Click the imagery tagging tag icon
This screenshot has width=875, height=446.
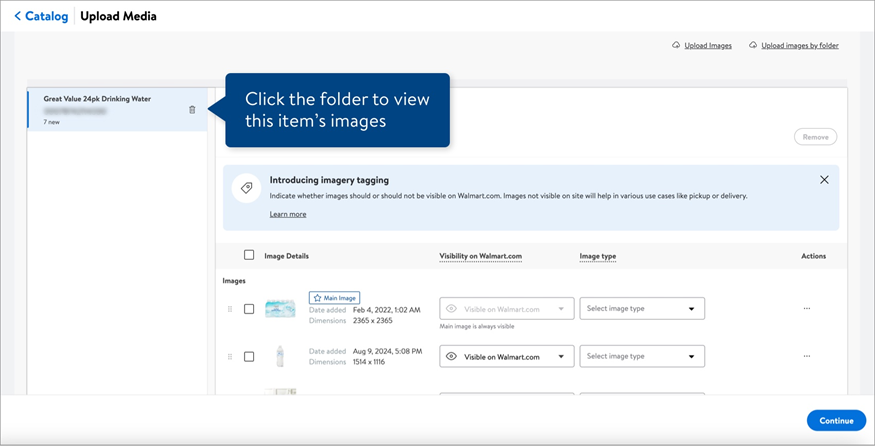pos(245,187)
